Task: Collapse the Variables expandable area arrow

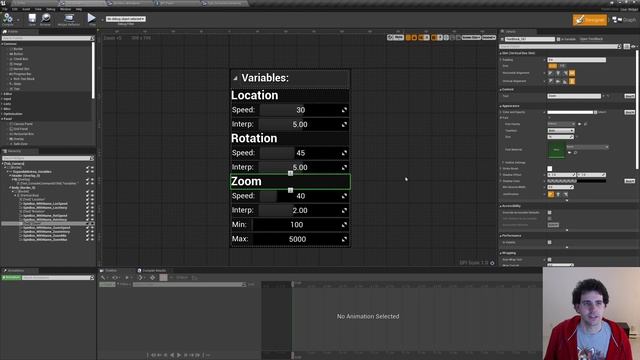Action: 236,78
